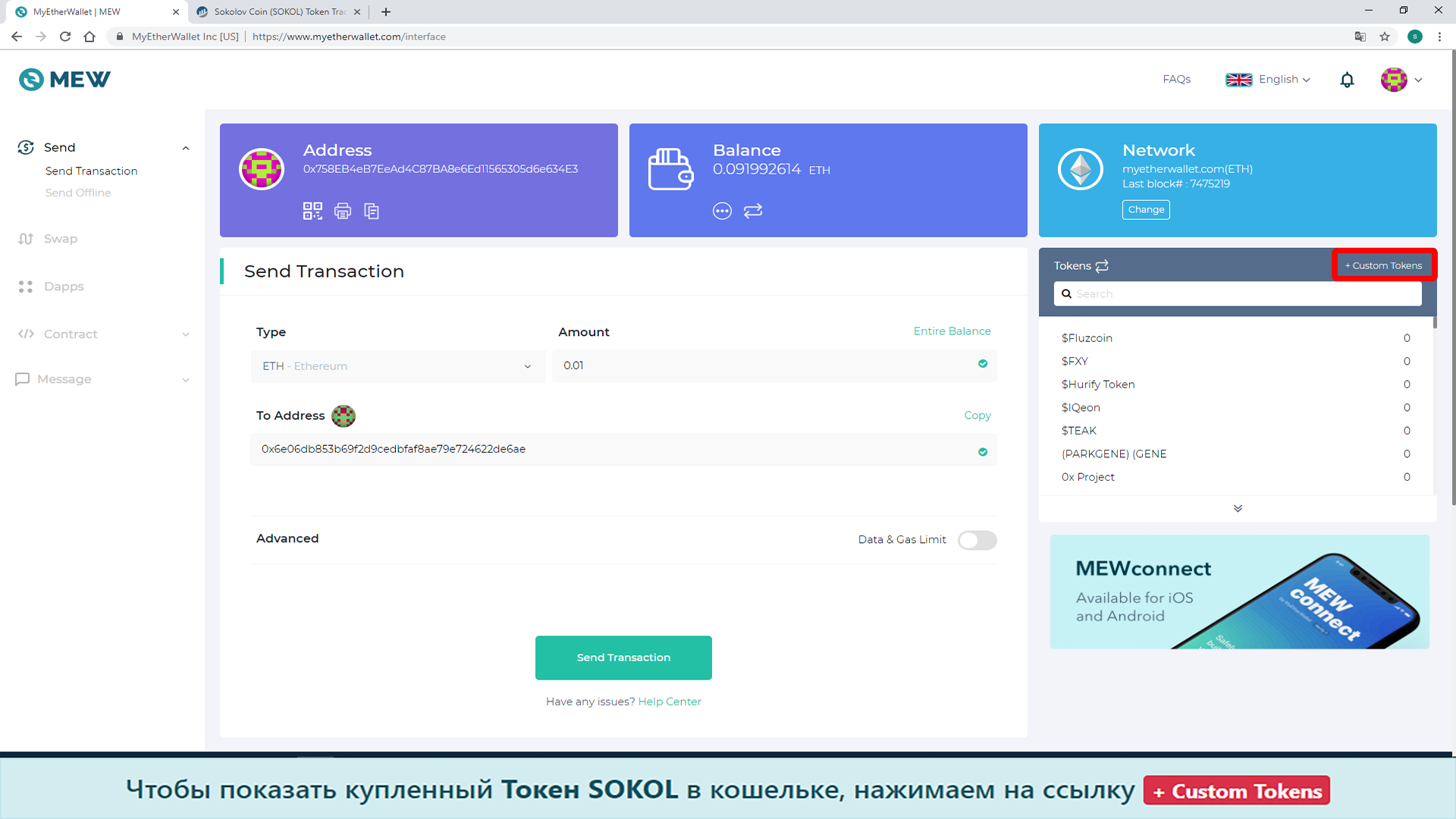Click the Message speech bubble icon
Viewport: 1456px width, 819px height.
(23, 379)
